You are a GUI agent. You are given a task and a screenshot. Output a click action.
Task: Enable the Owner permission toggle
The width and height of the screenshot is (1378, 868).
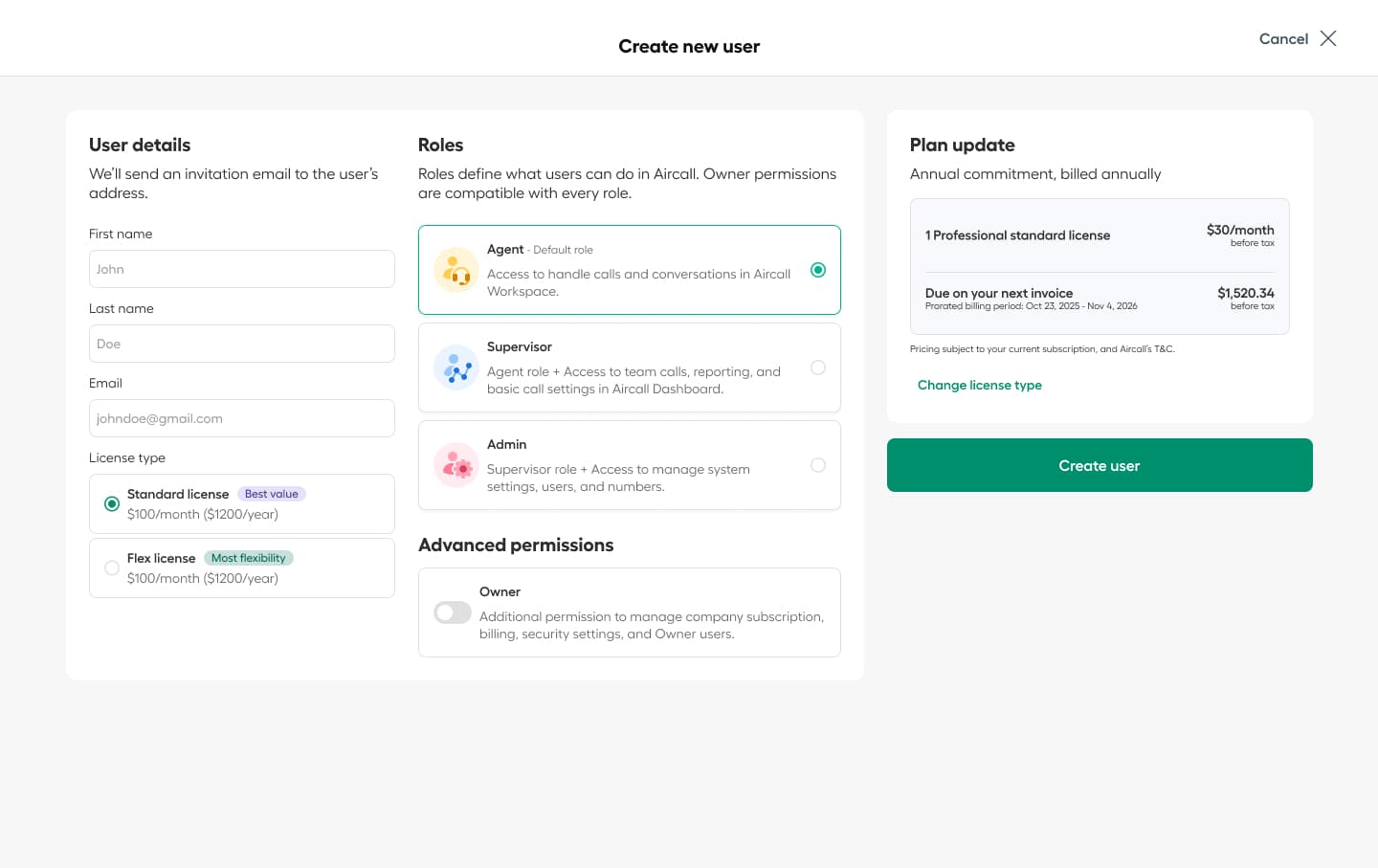tap(453, 612)
